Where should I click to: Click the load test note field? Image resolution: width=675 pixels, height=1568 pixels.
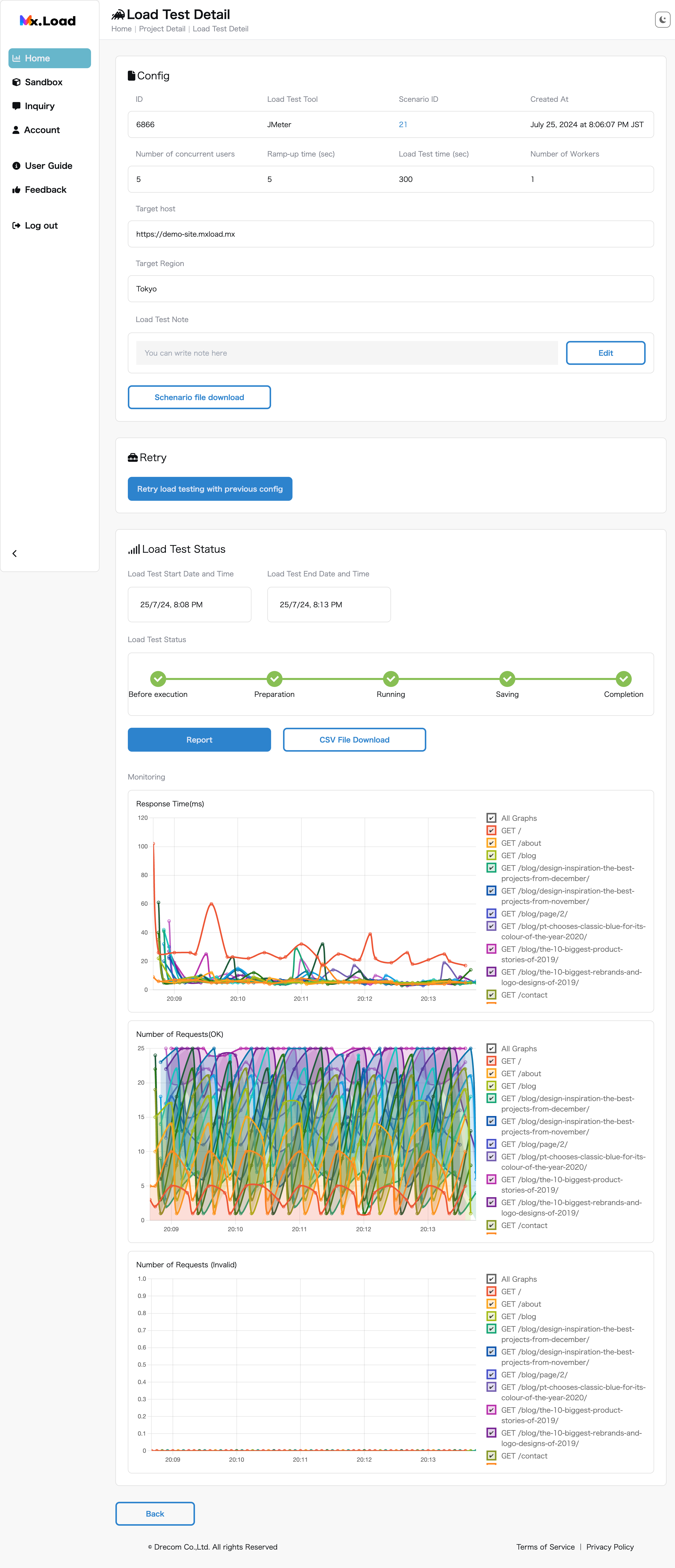[347, 353]
